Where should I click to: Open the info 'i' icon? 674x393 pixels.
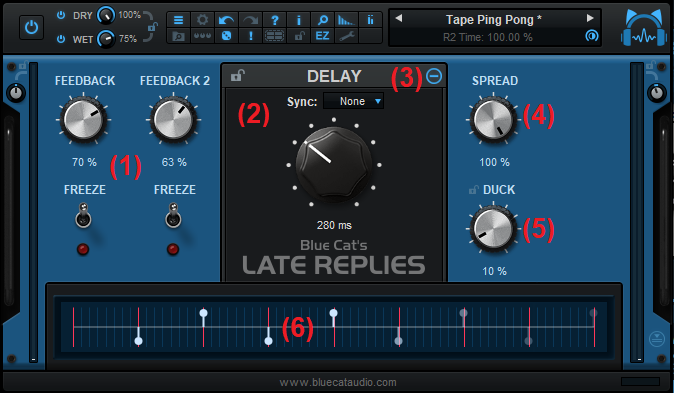[x=299, y=20]
